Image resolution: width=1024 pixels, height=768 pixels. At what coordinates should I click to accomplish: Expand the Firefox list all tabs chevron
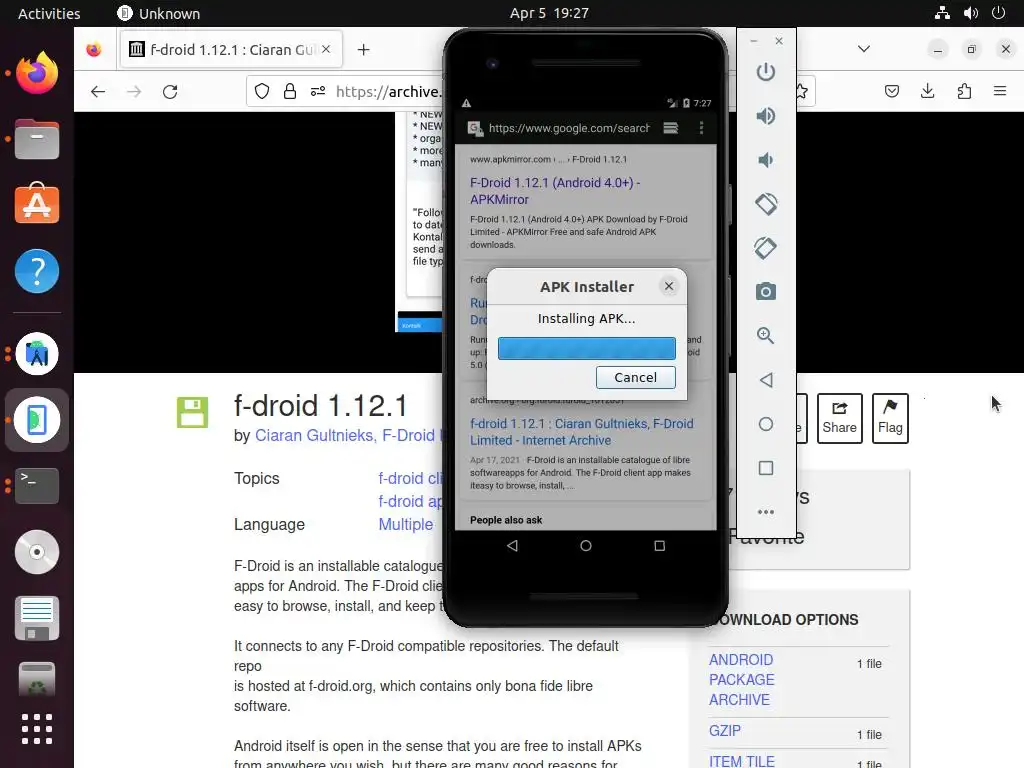[x=864, y=49]
